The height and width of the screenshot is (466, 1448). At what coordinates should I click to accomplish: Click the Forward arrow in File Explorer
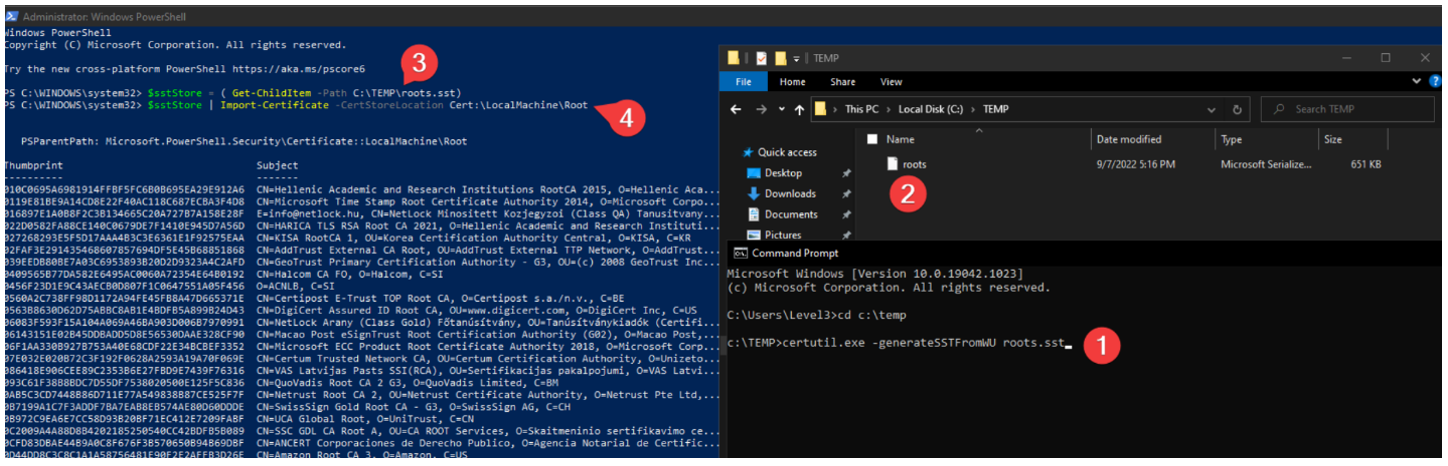click(x=763, y=110)
